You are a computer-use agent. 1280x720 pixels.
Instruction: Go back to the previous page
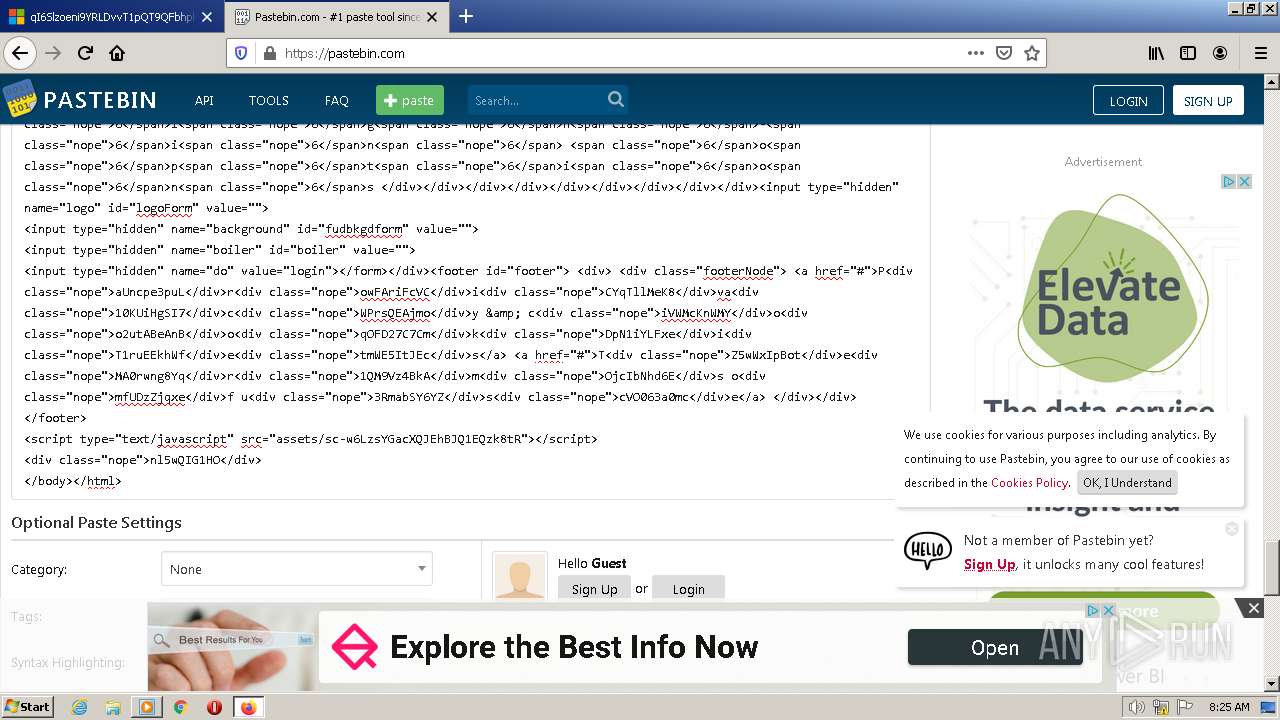coord(20,53)
